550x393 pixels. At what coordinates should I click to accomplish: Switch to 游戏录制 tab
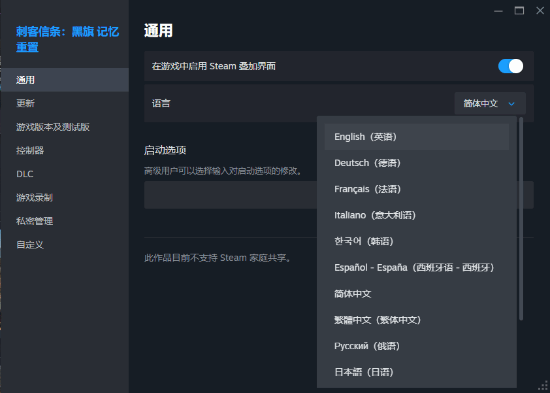coord(65,197)
